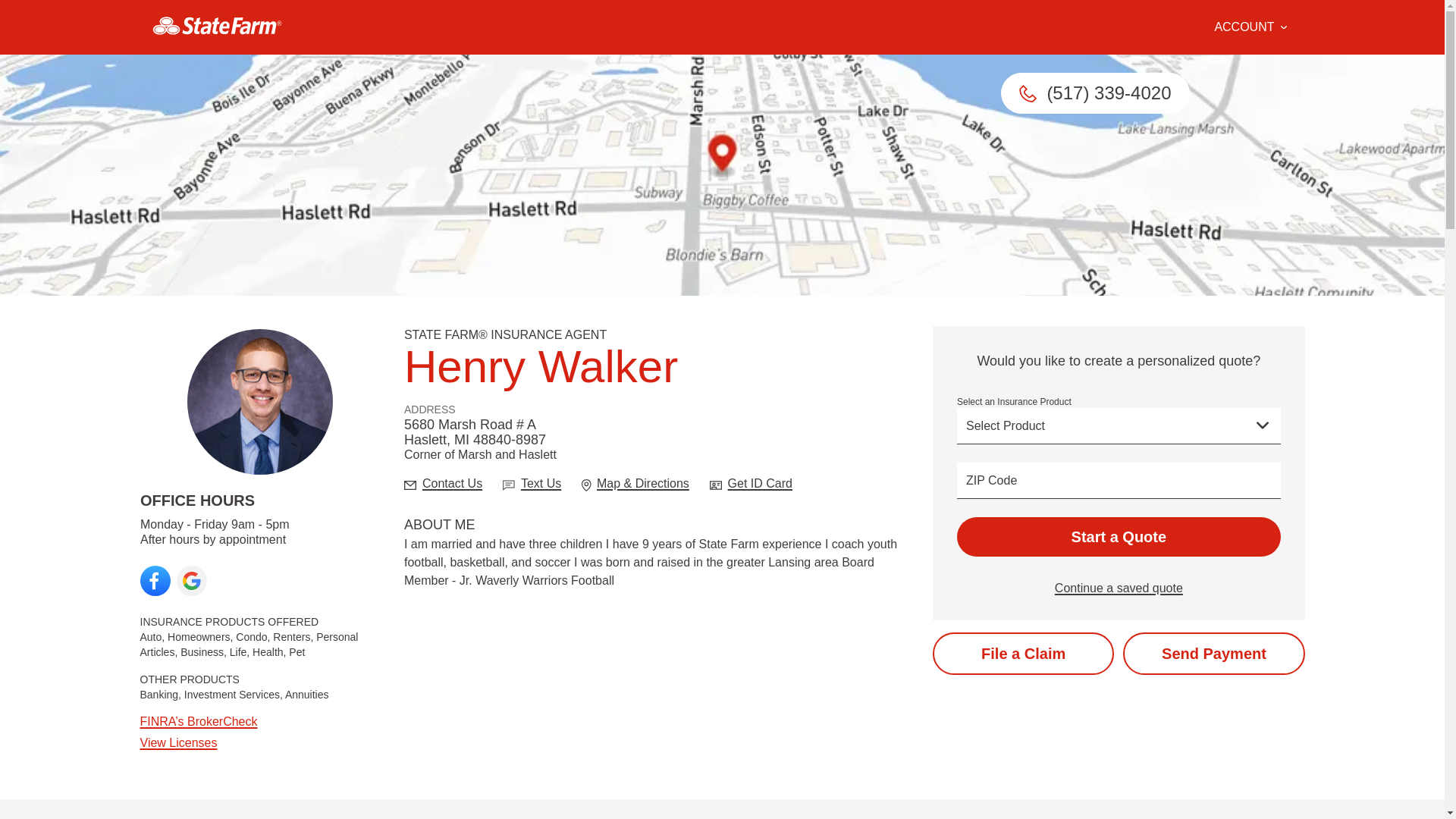Click the pin icon beside Map & Directions
This screenshot has width=1456, height=819.
pyautogui.click(x=586, y=485)
